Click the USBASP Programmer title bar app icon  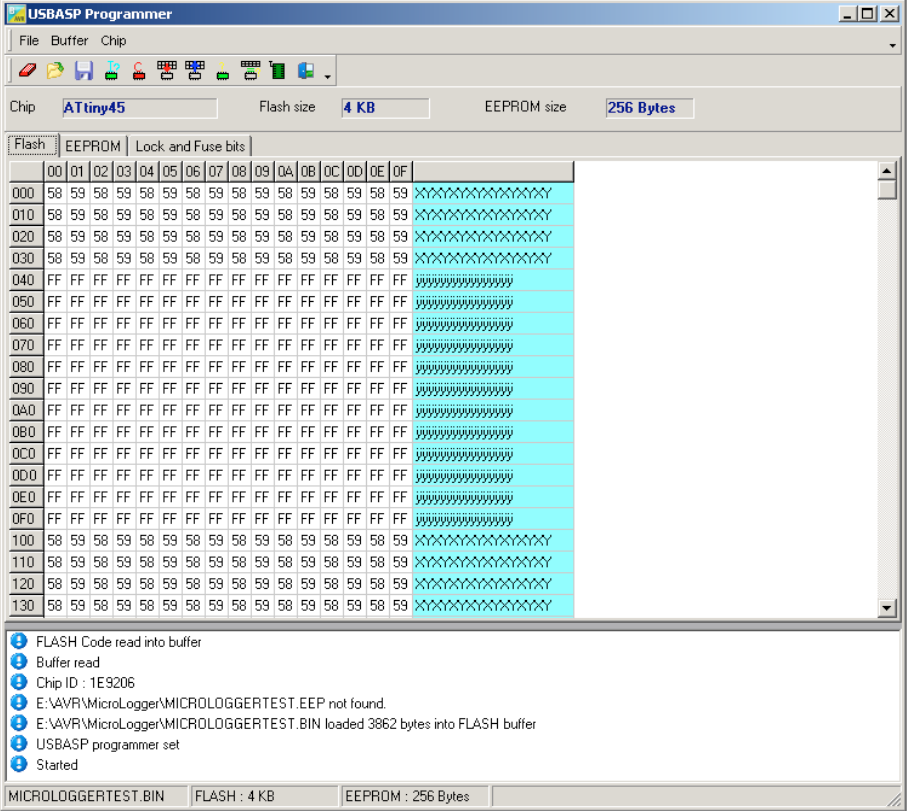(x=16, y=14)
